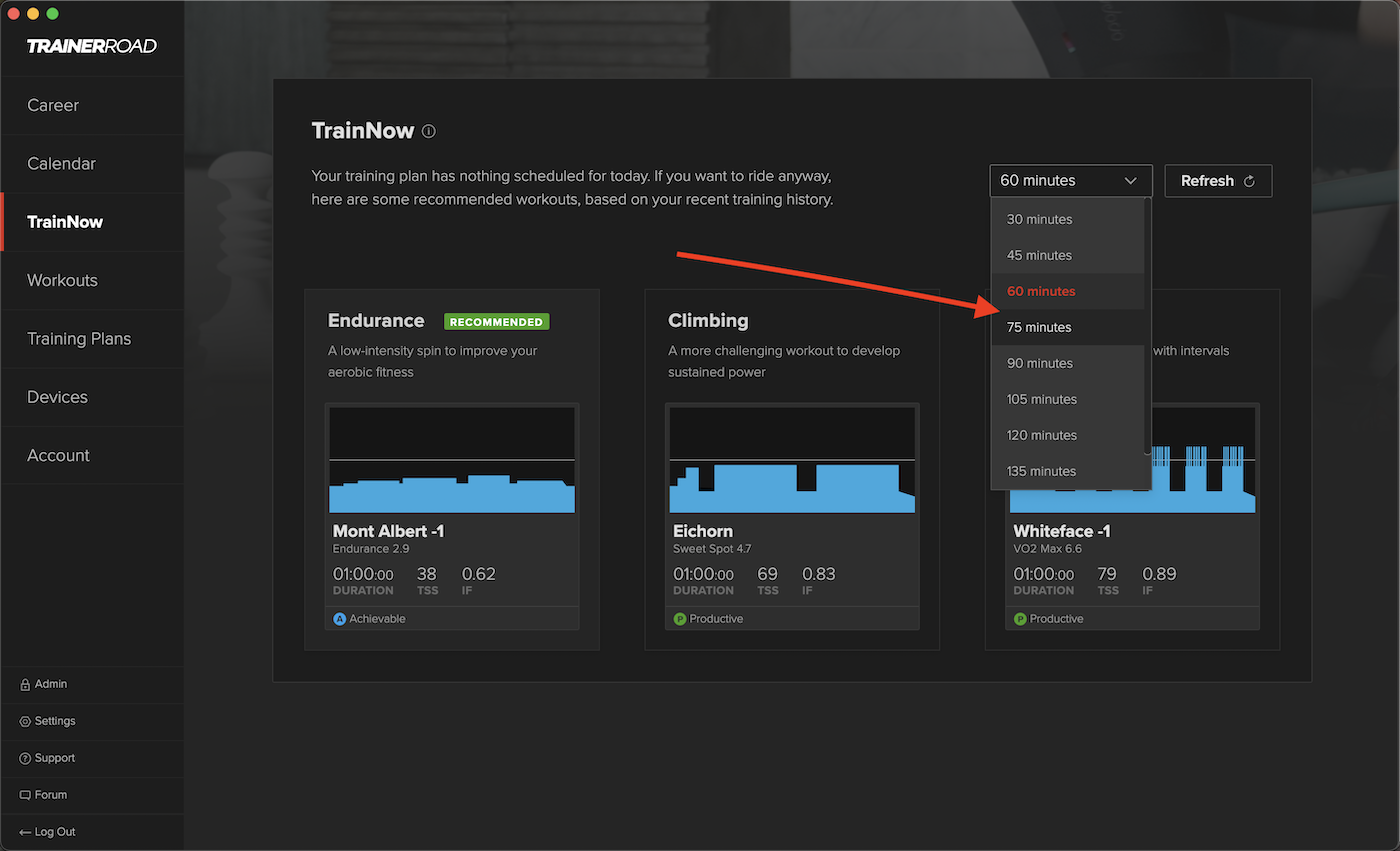
Task: Click the IF value 0.62
Action: pyautogui.click(x=478, y=574)
